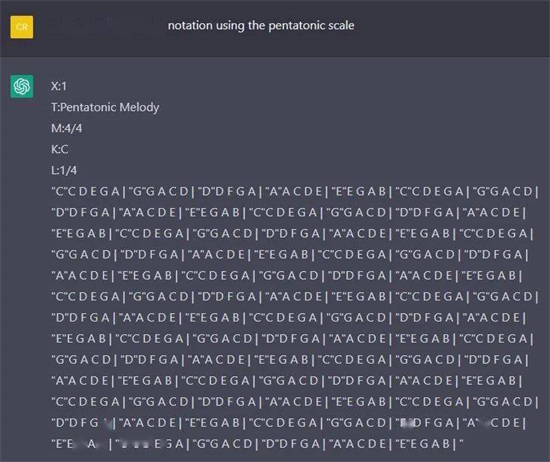Screen dimensions: 550x462
Task: Click the L:1/4 note length line
Action: point(64,170)
